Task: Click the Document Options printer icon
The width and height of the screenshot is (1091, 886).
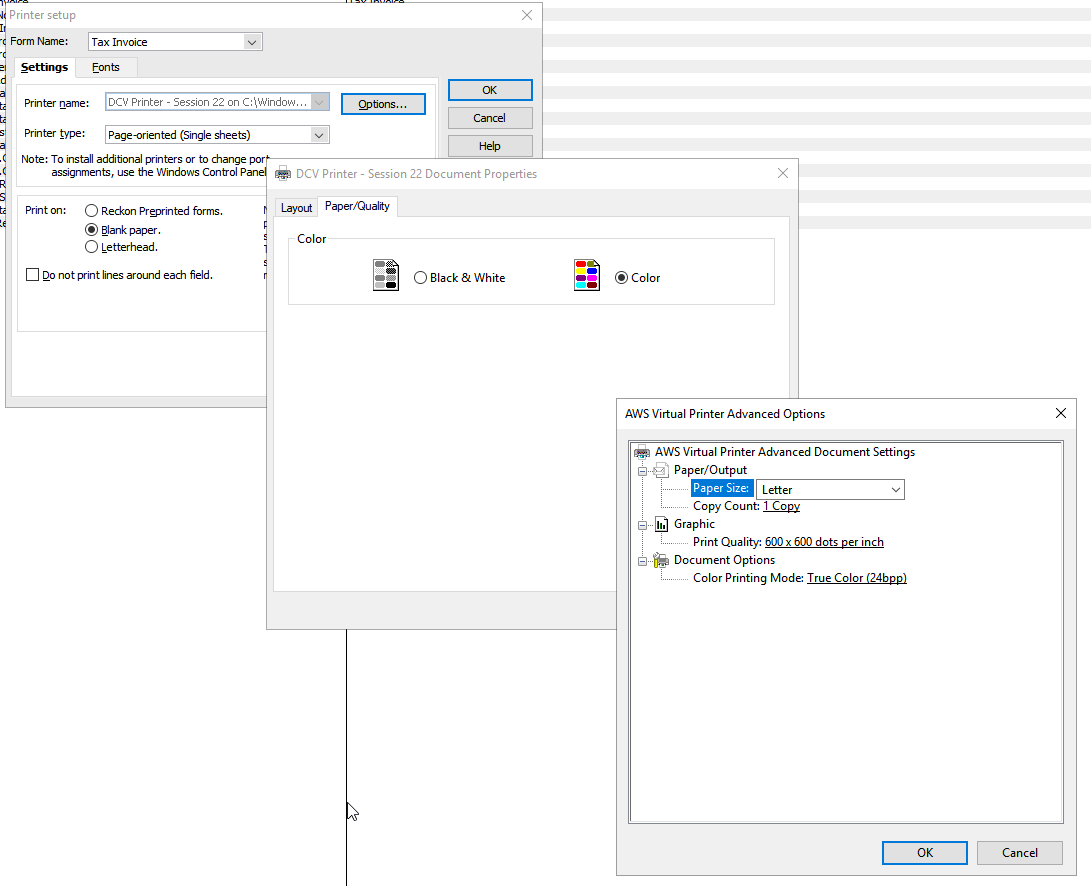Action: 661,560
